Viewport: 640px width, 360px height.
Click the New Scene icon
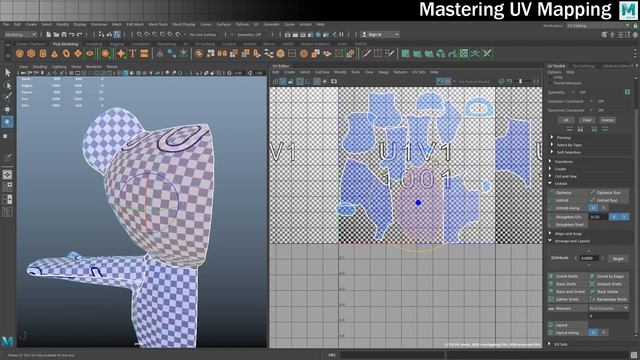pos(49,35)
